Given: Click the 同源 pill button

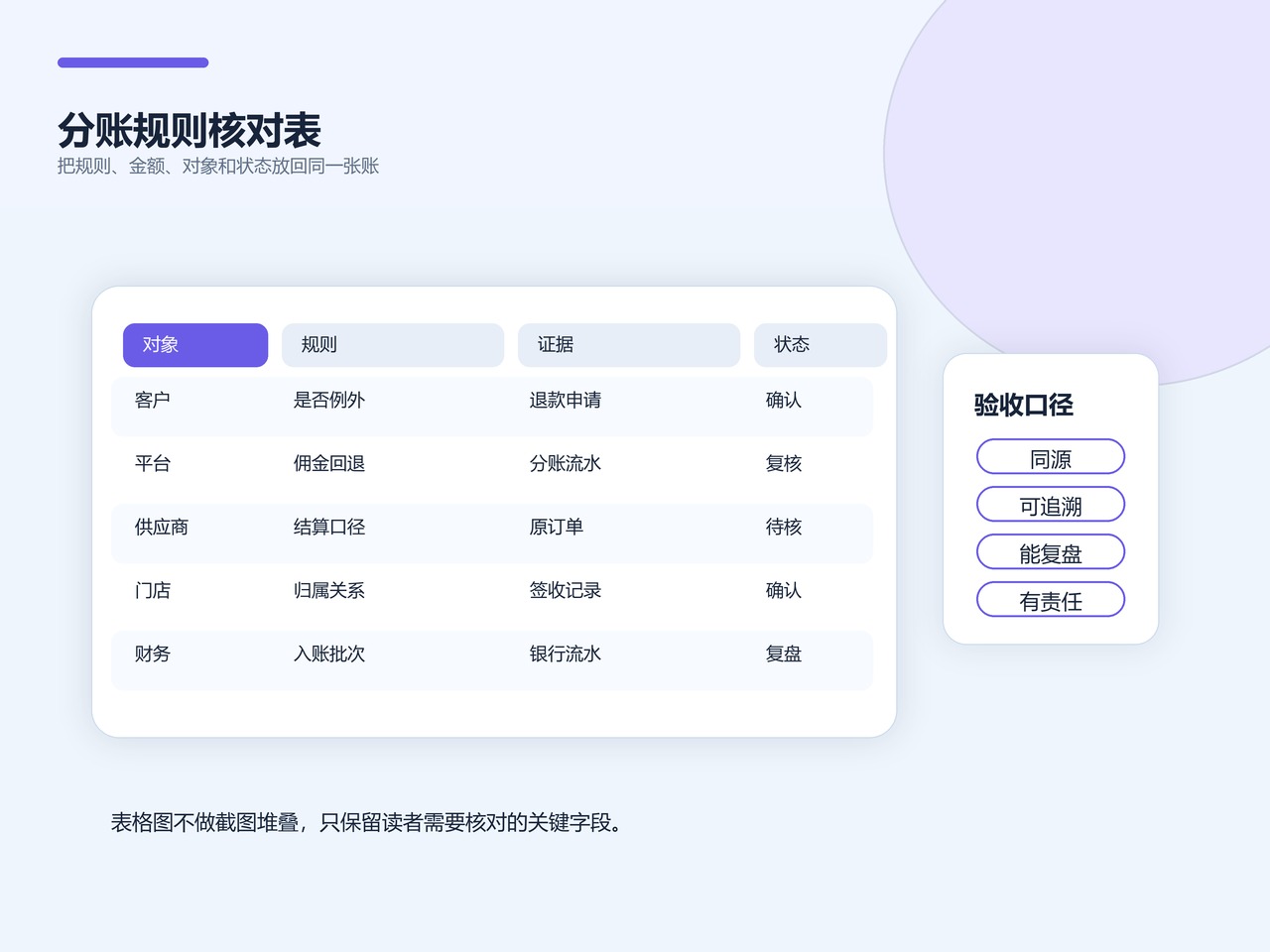Looking at the screenshot, I should [1051, 457].
